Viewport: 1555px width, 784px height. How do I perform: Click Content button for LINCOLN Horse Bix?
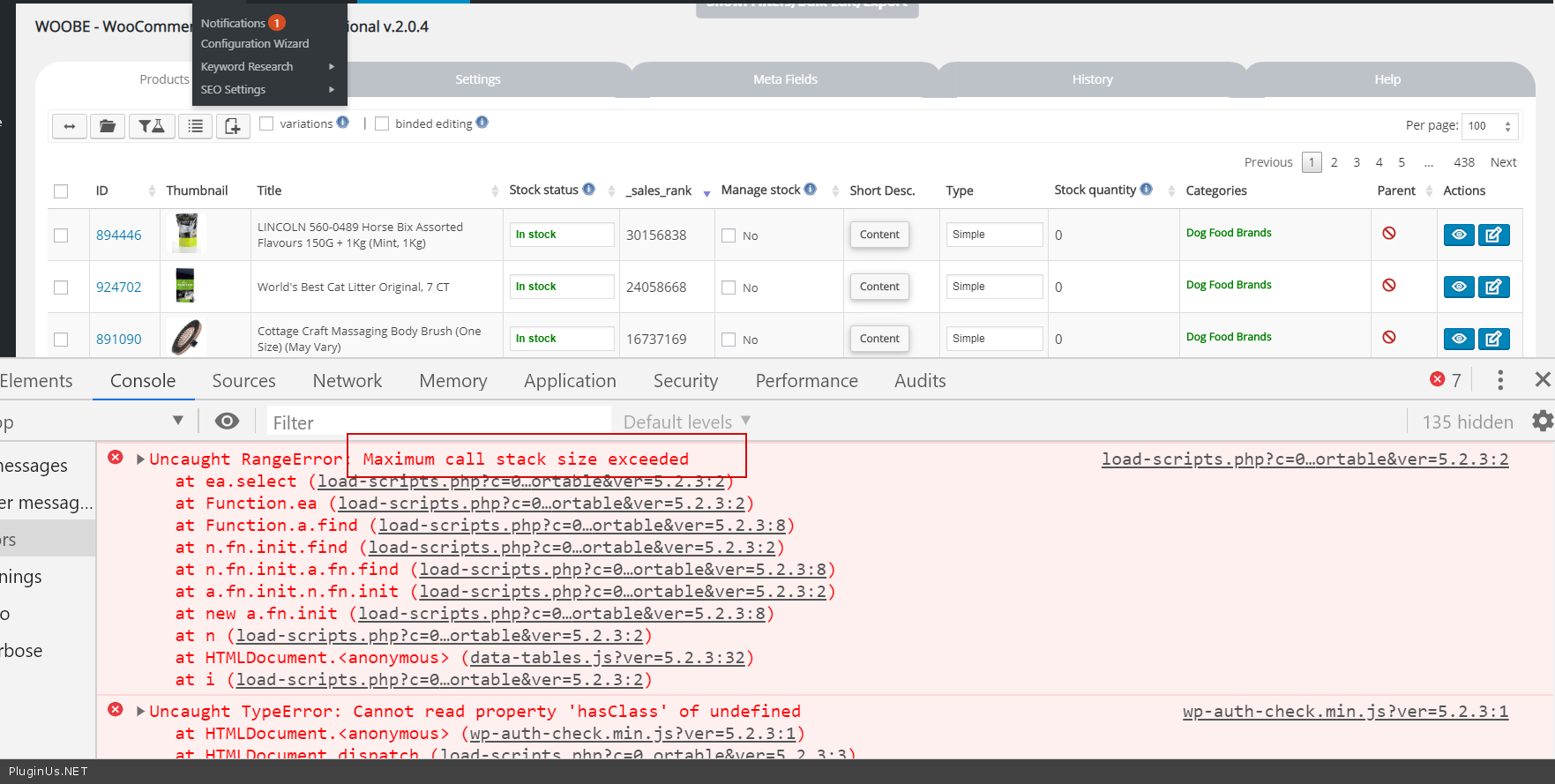pos(878,235)
